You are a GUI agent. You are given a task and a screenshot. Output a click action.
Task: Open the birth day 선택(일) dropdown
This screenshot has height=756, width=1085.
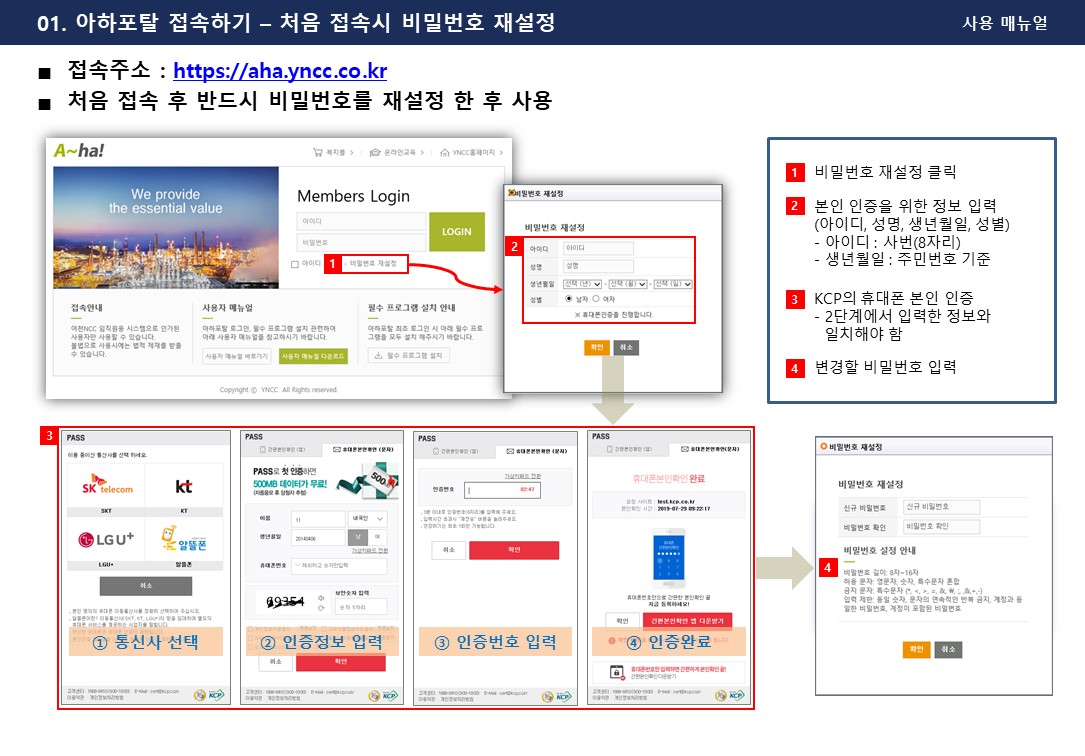coord(672,284)
